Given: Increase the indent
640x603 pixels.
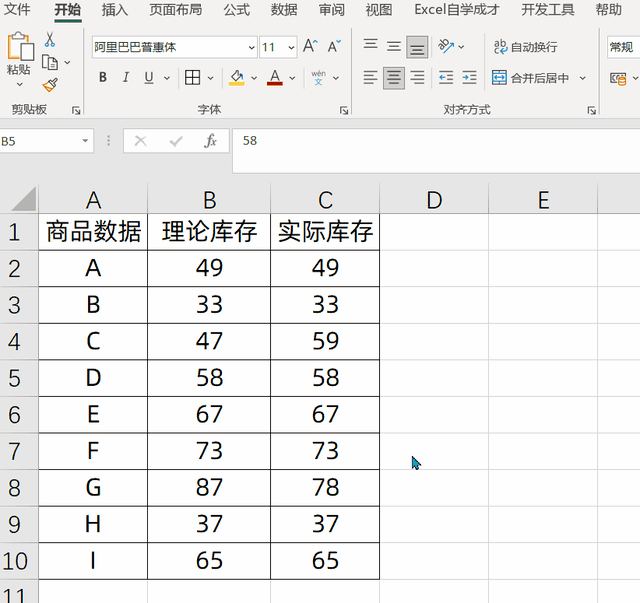Looking at the screenshot, I should click(469, 77).
